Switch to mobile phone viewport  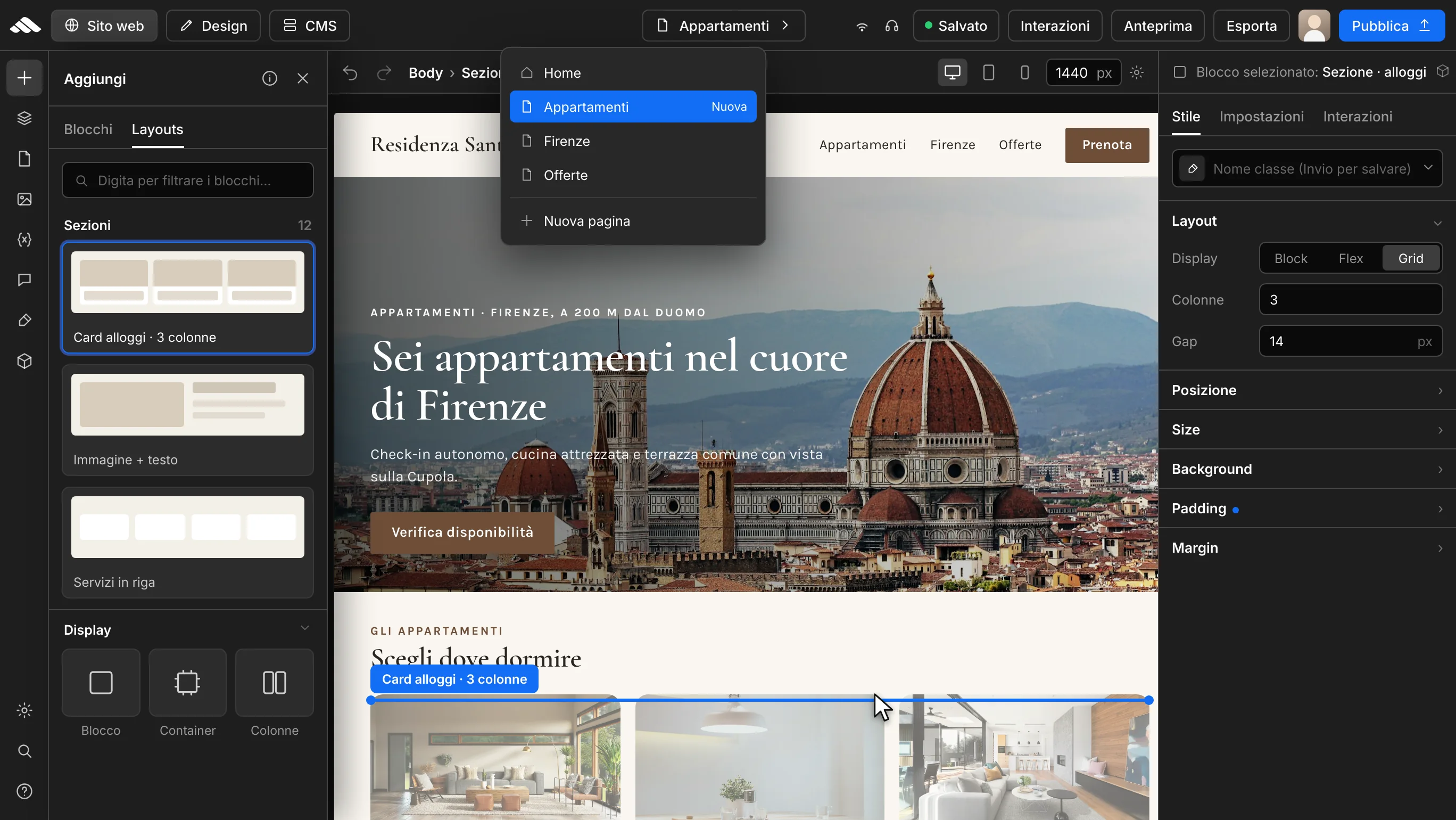pos(1025,72)
